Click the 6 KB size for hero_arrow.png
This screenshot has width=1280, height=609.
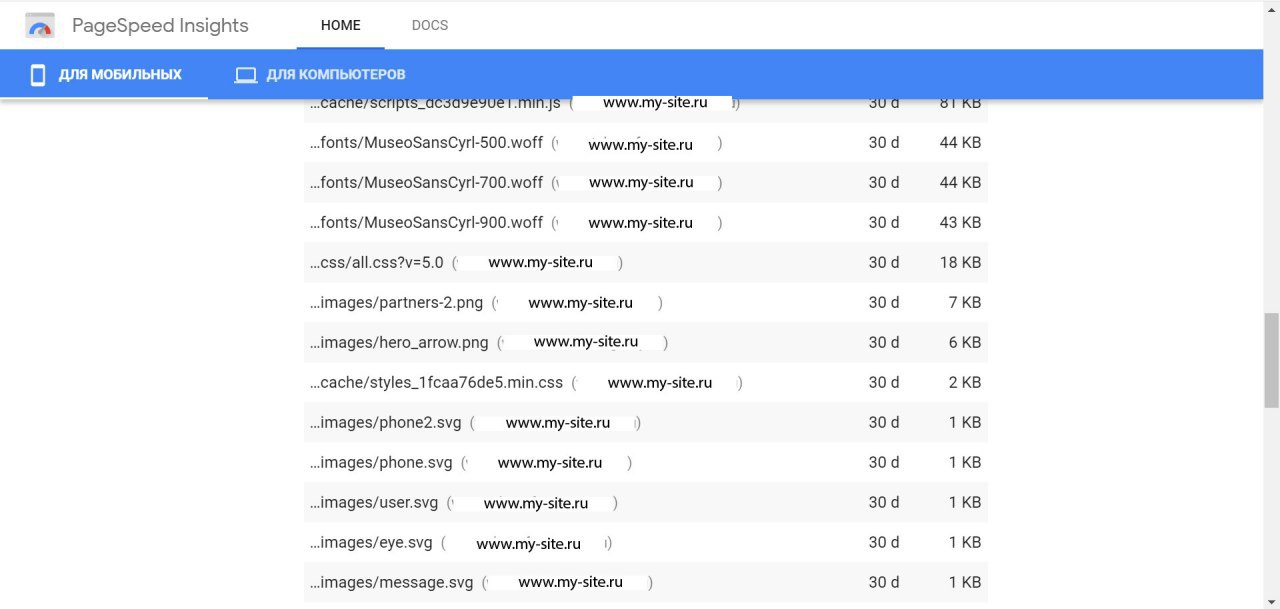[965, 342]
